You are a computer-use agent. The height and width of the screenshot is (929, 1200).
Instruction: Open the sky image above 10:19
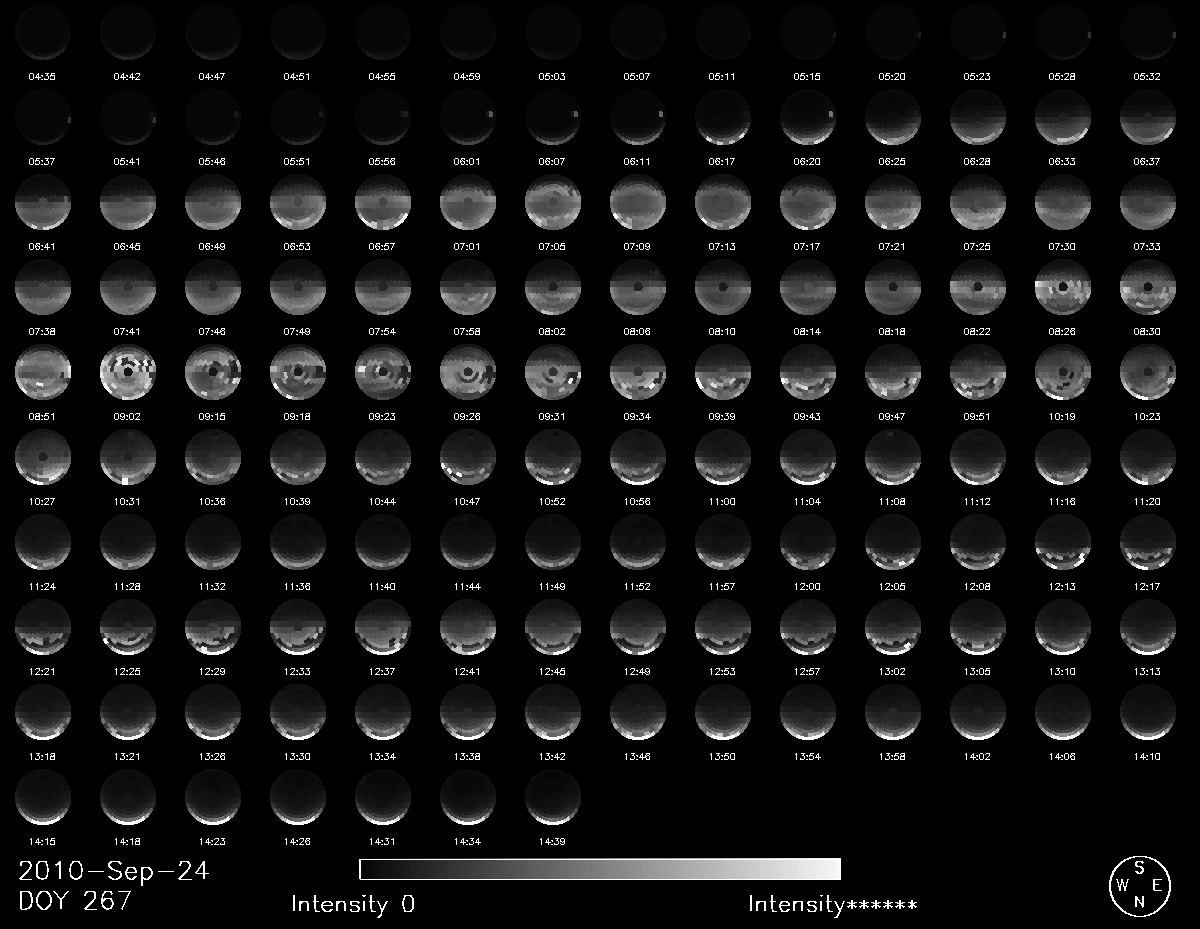(1063, 373)
